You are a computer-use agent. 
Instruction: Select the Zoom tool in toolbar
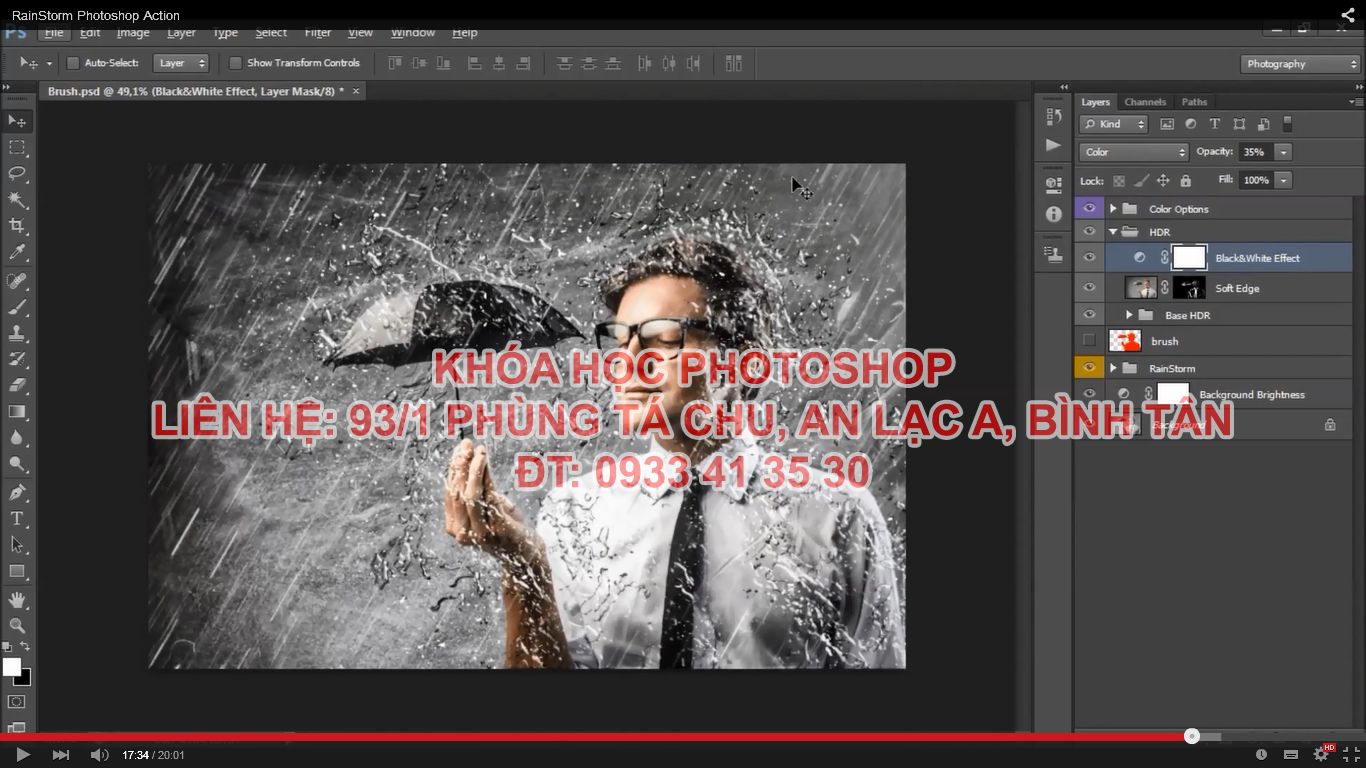click(17, 625)
